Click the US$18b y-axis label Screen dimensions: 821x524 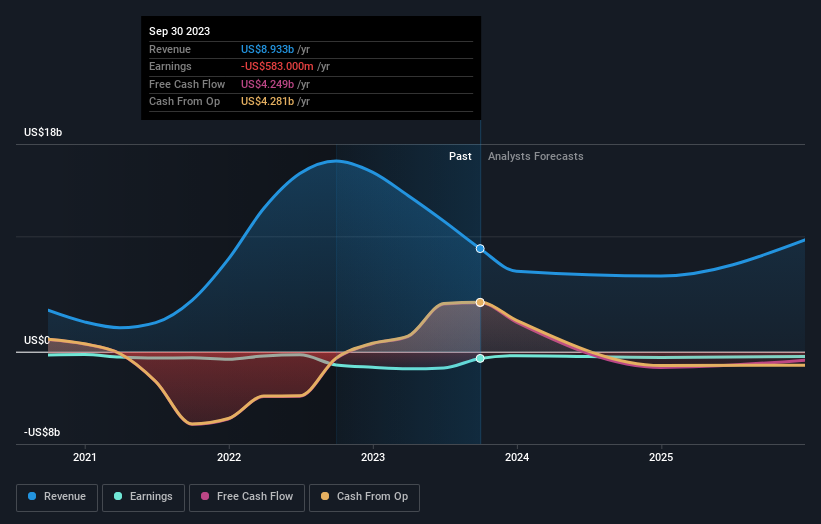click(x=43, y=132)
